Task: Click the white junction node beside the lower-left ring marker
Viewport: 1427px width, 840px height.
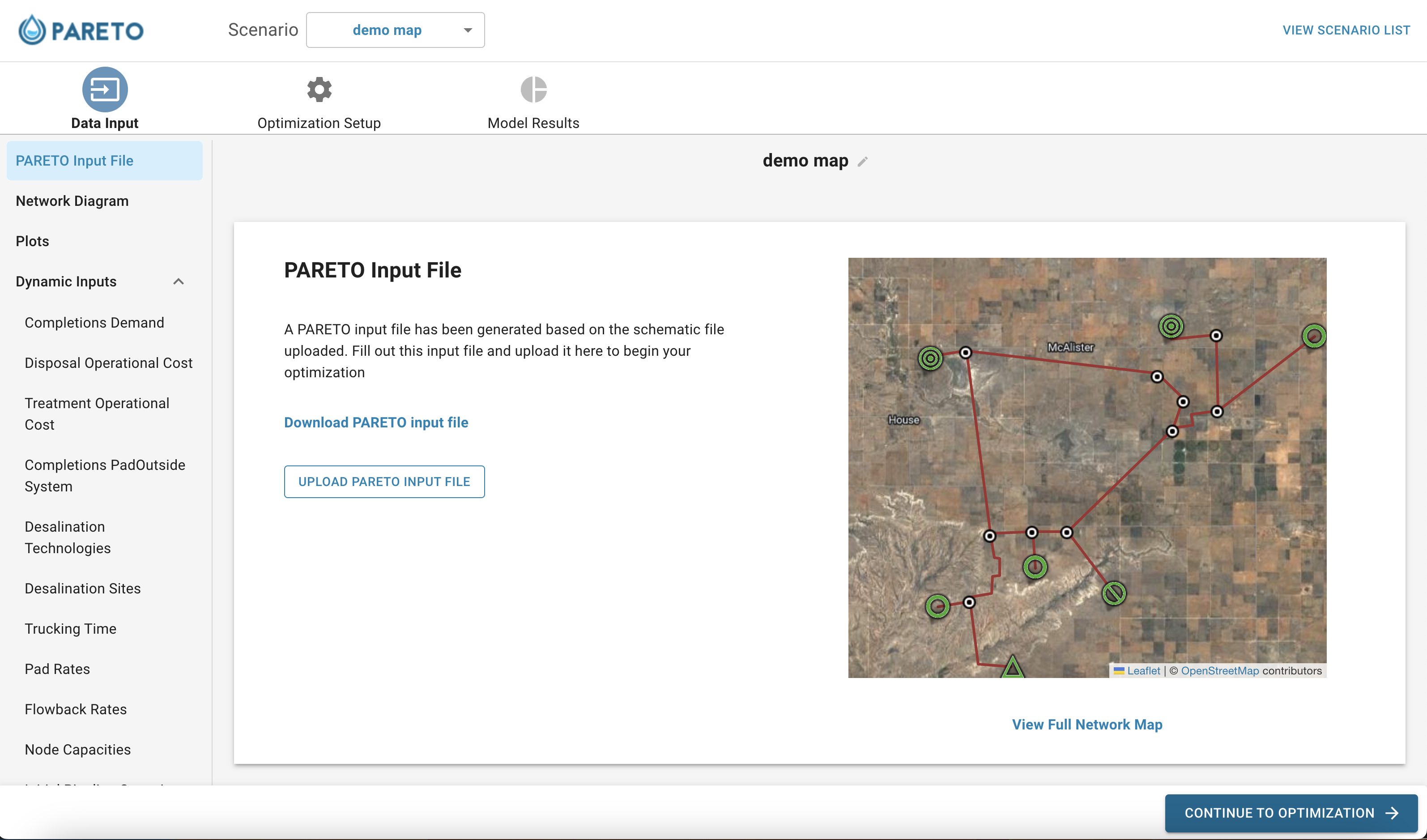Action: [x=969, y=602]
